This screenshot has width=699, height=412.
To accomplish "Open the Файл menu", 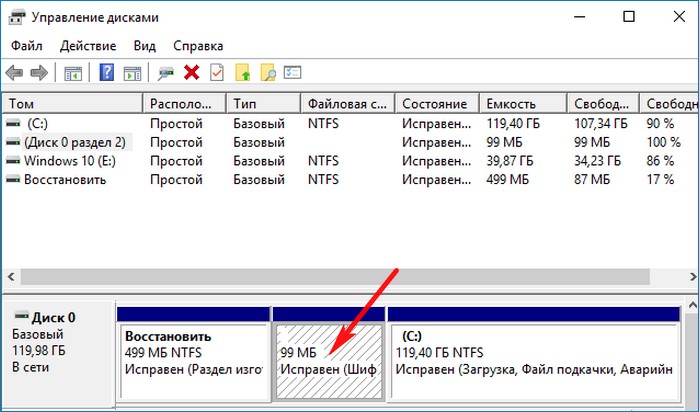I will click(27, 46).
